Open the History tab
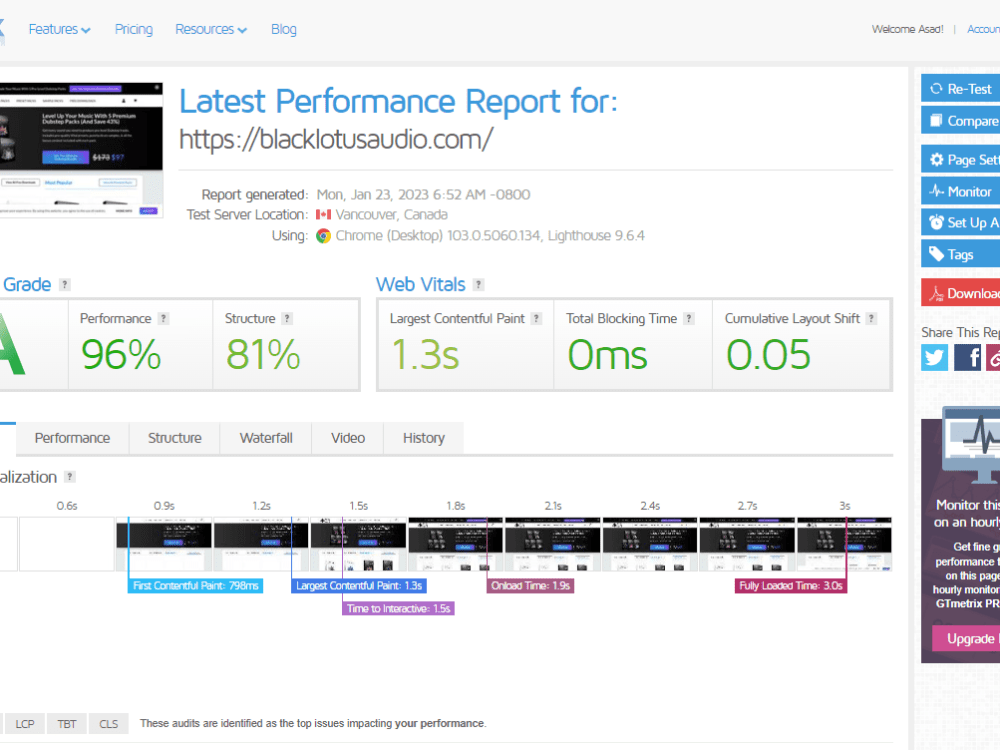Viewport: 1000px width, 750px height. (x=423, y=438)
